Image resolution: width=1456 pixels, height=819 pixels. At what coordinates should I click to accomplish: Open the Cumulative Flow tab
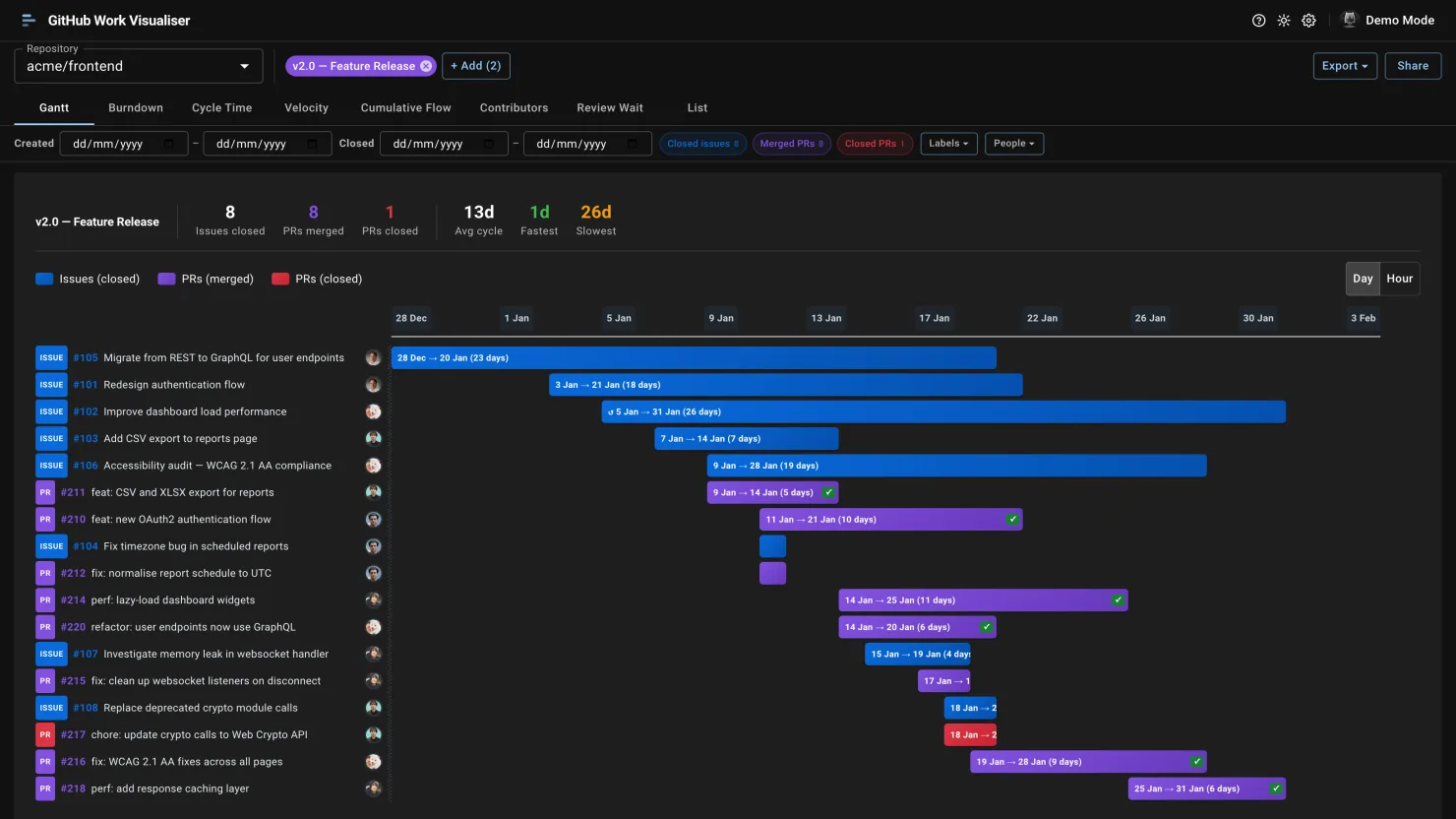(405, 107)
